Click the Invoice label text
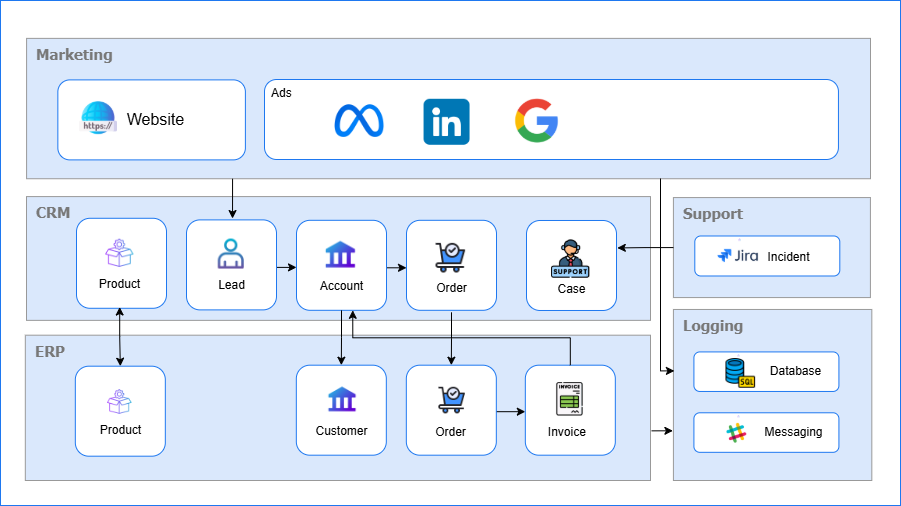This screenshot has height=506, width=901. pos(567,432)
